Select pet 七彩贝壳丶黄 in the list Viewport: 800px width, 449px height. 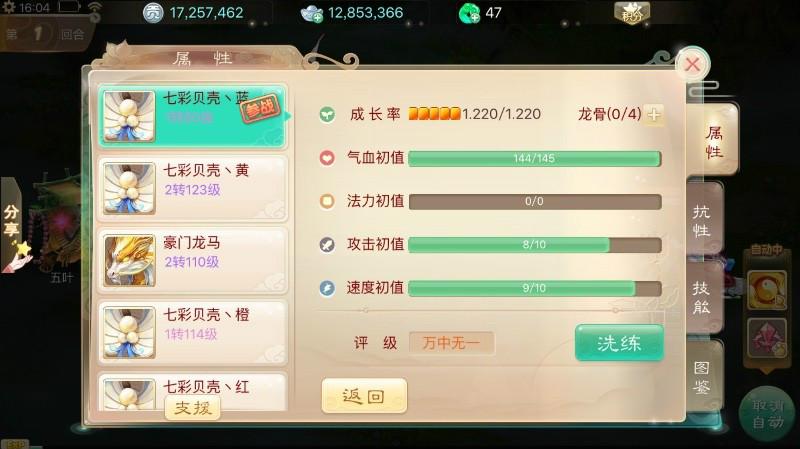click(x=192, y=188)
